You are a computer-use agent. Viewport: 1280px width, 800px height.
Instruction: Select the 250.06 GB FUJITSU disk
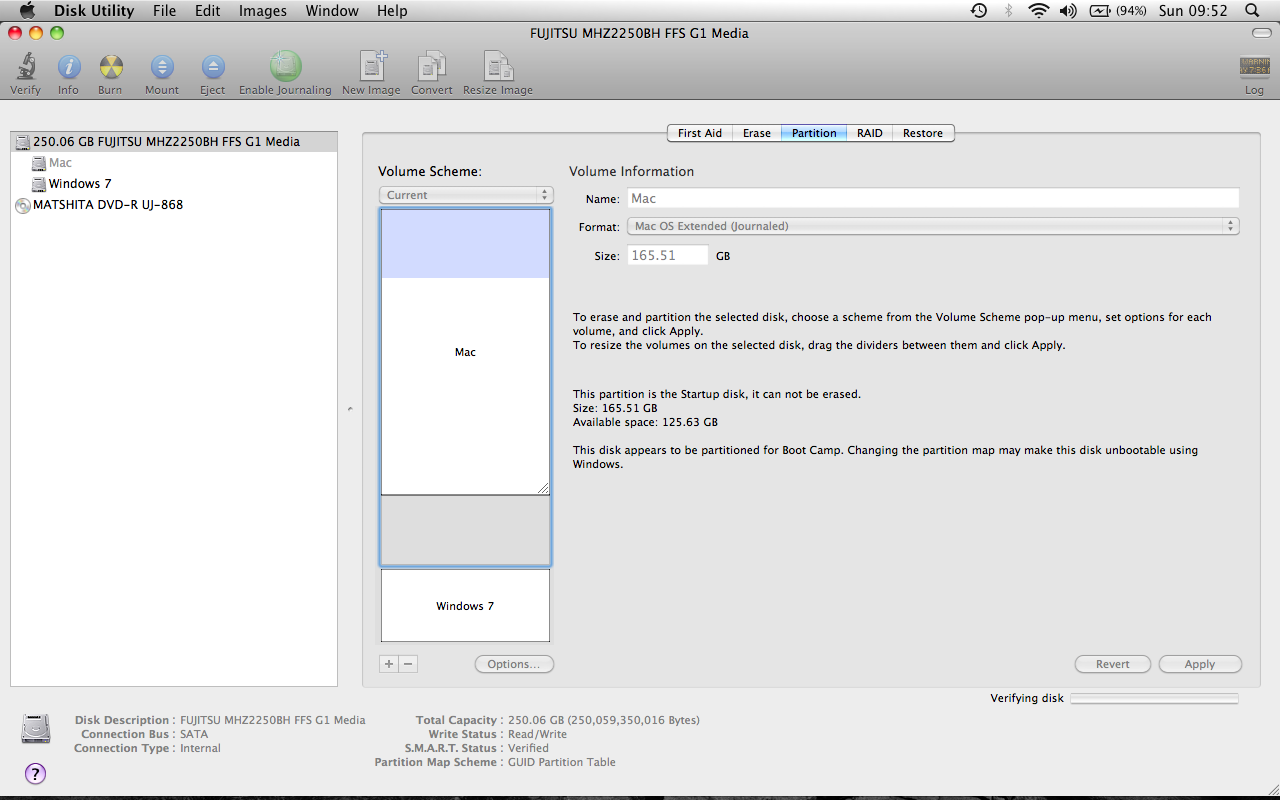coord(174,141)
